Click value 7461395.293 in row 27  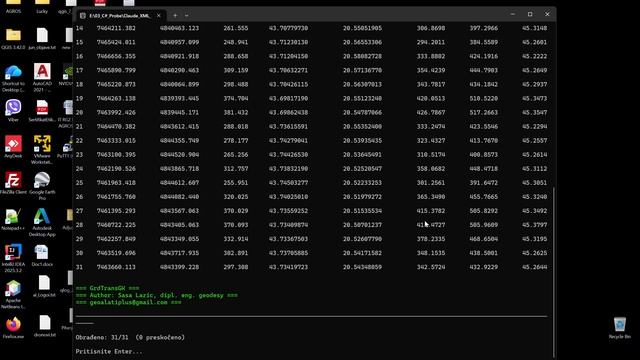[116, 211]
